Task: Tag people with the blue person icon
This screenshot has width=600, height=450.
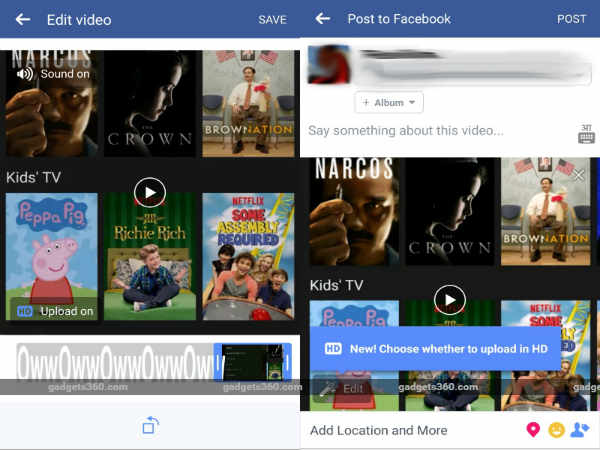Action: [x=579, y=430]
